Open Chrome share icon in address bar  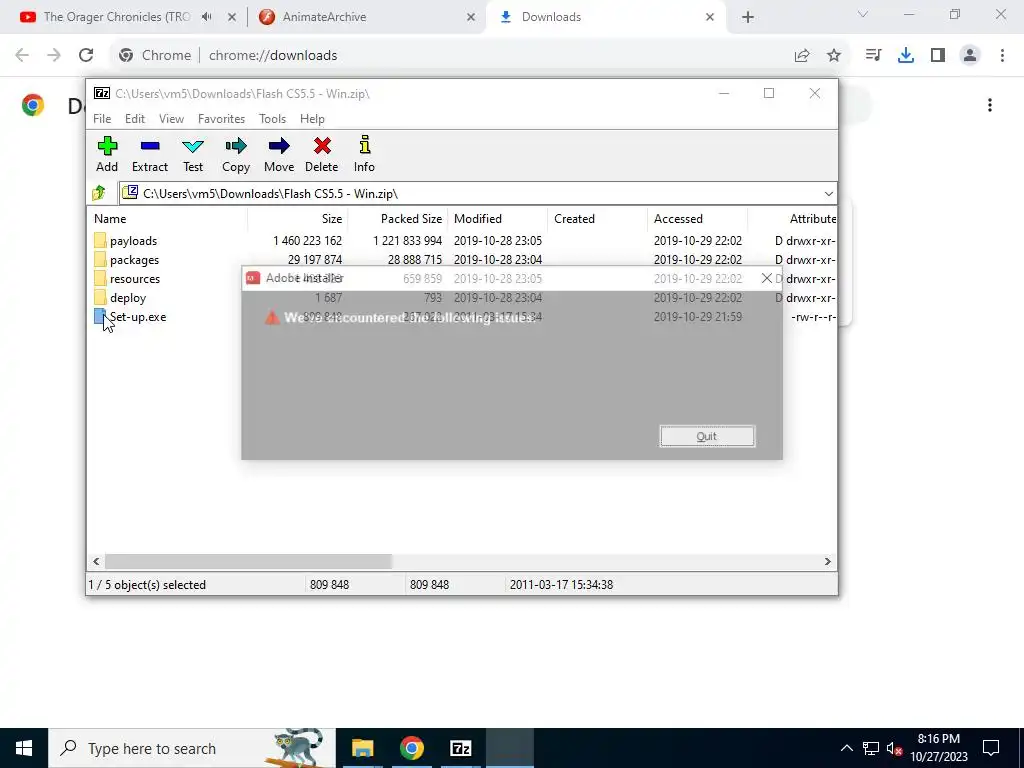tap(802, 56)
